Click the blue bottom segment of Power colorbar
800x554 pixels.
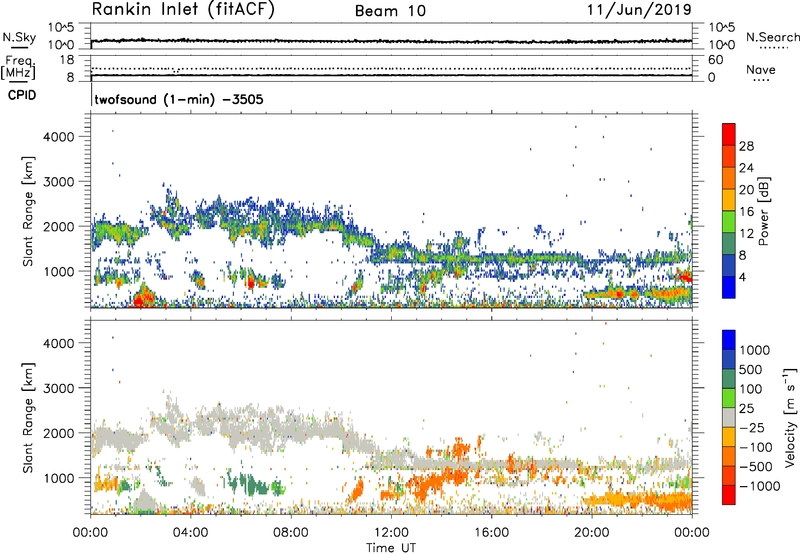pyautogui.click(x=729, y=287)
